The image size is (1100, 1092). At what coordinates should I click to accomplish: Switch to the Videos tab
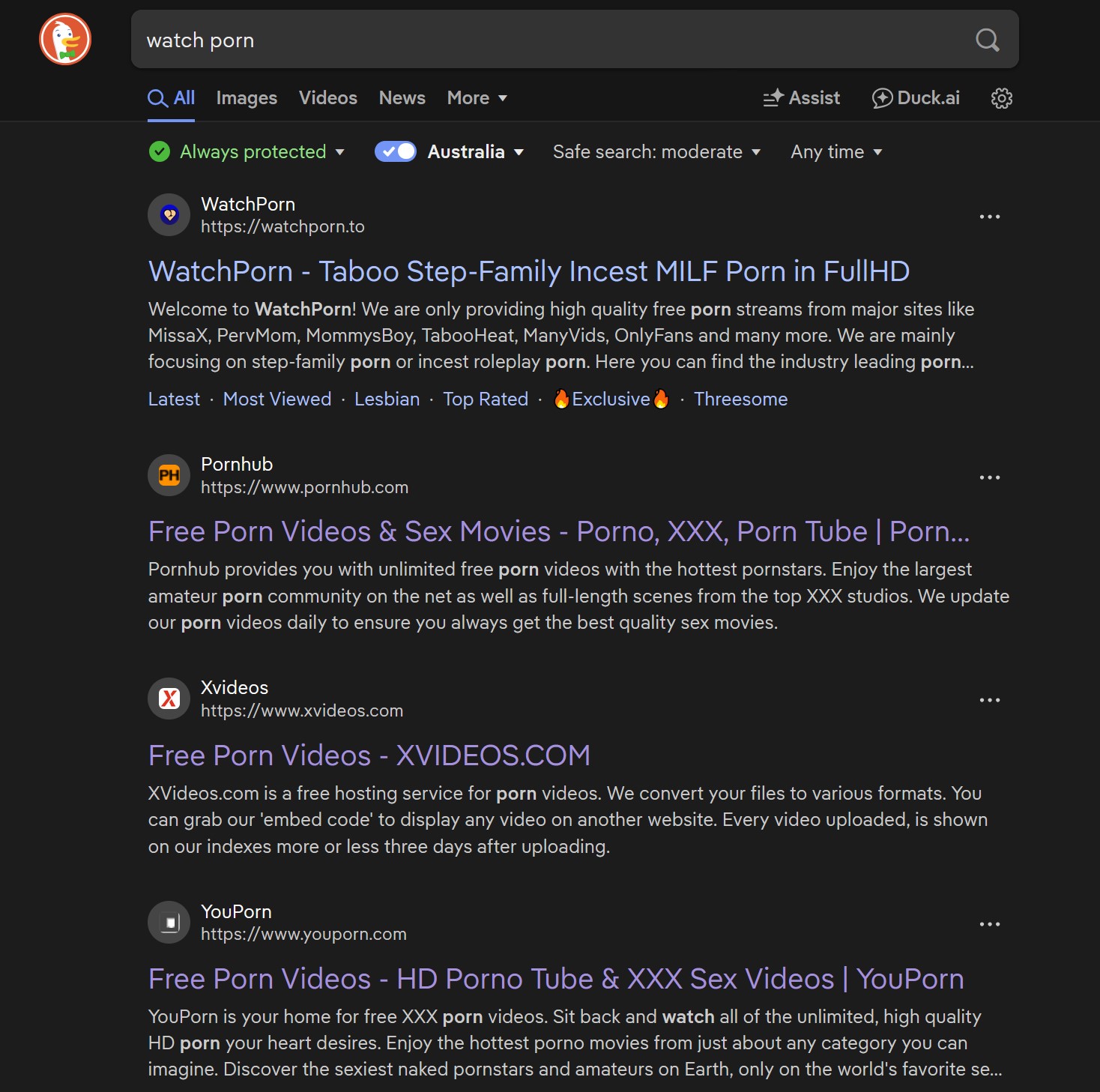click(328, 98)
